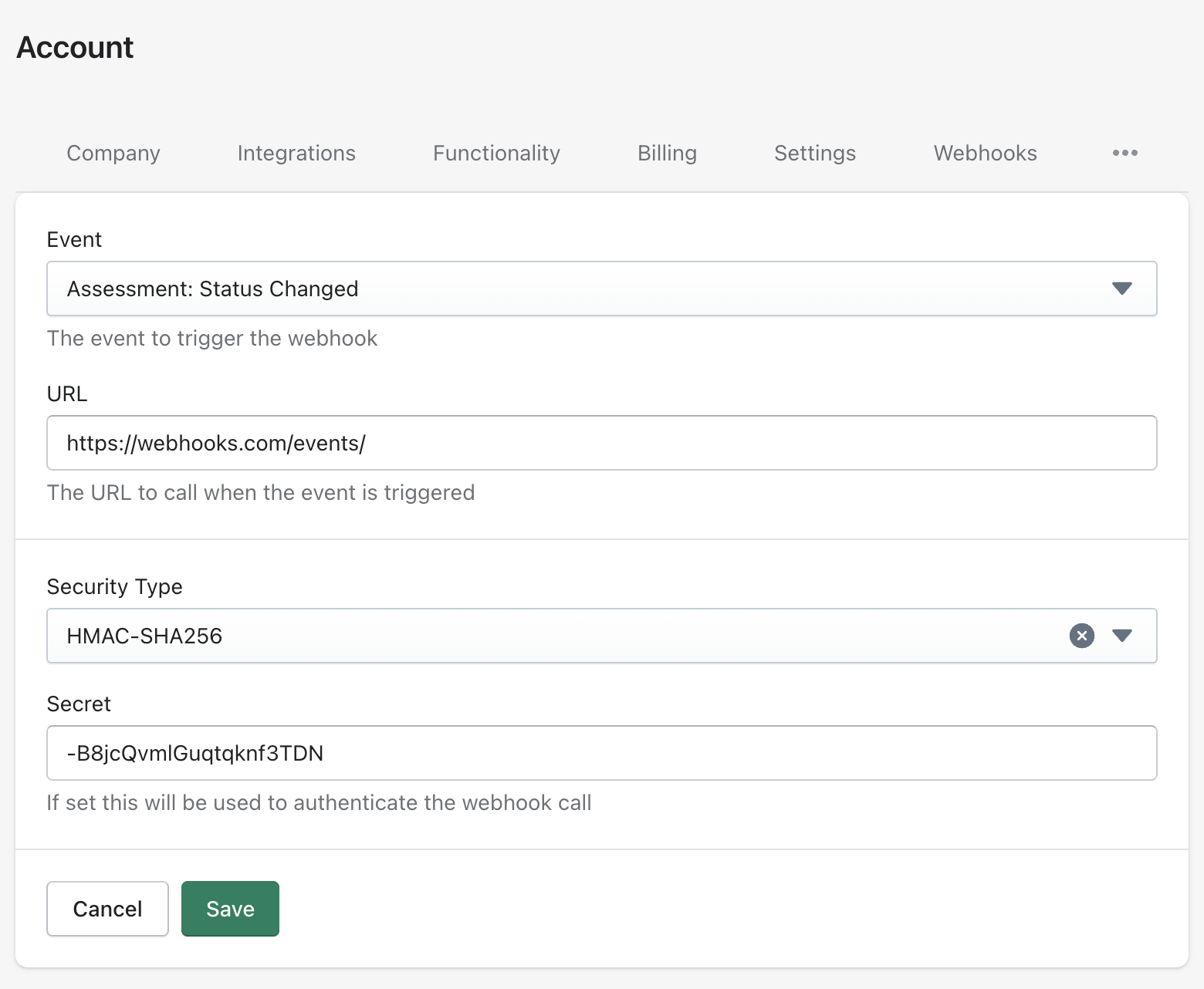Click the 'Event' field label
The image size is (1204, 989).
74,240
